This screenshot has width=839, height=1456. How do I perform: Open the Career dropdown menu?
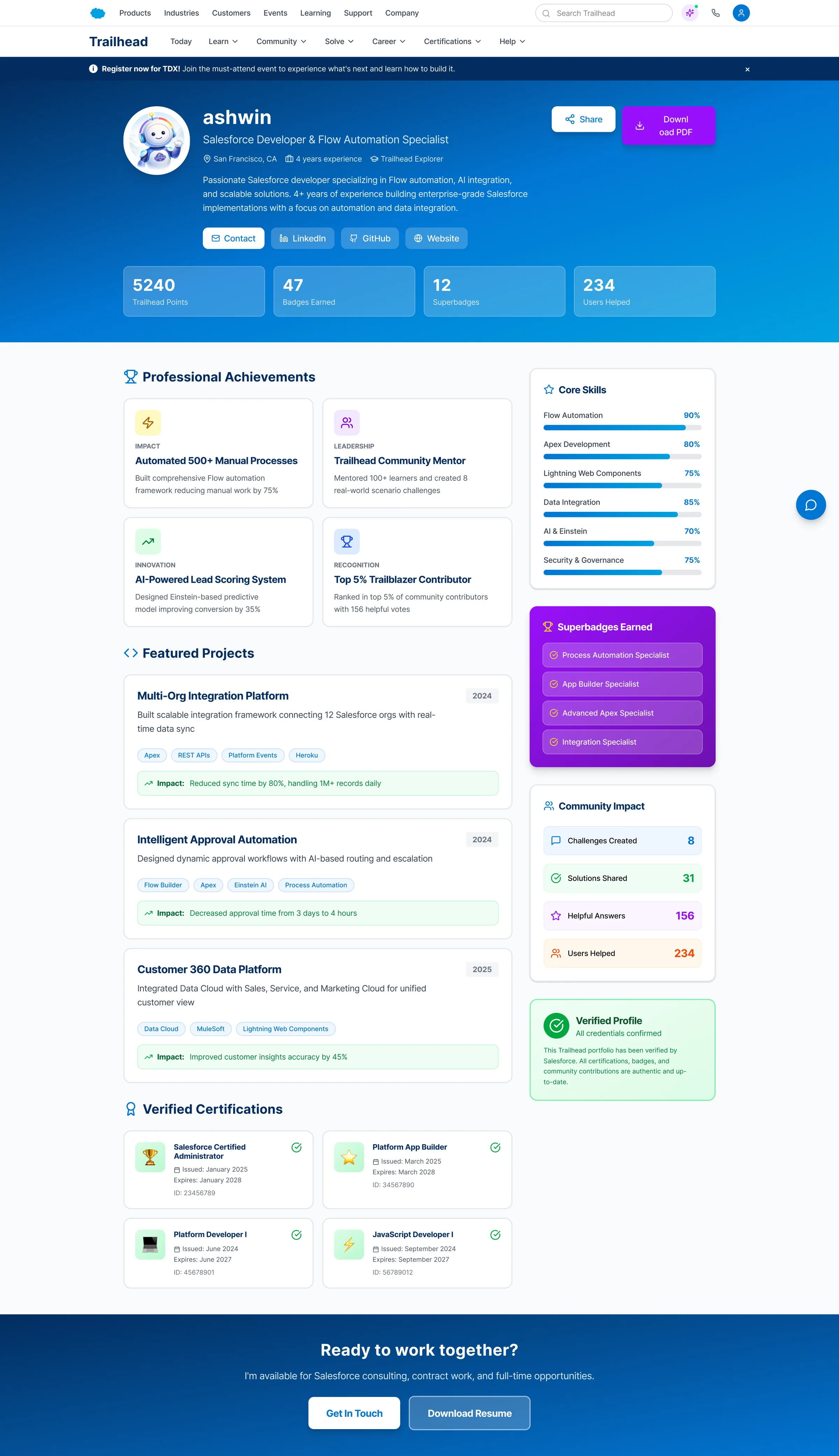(389, 42)
